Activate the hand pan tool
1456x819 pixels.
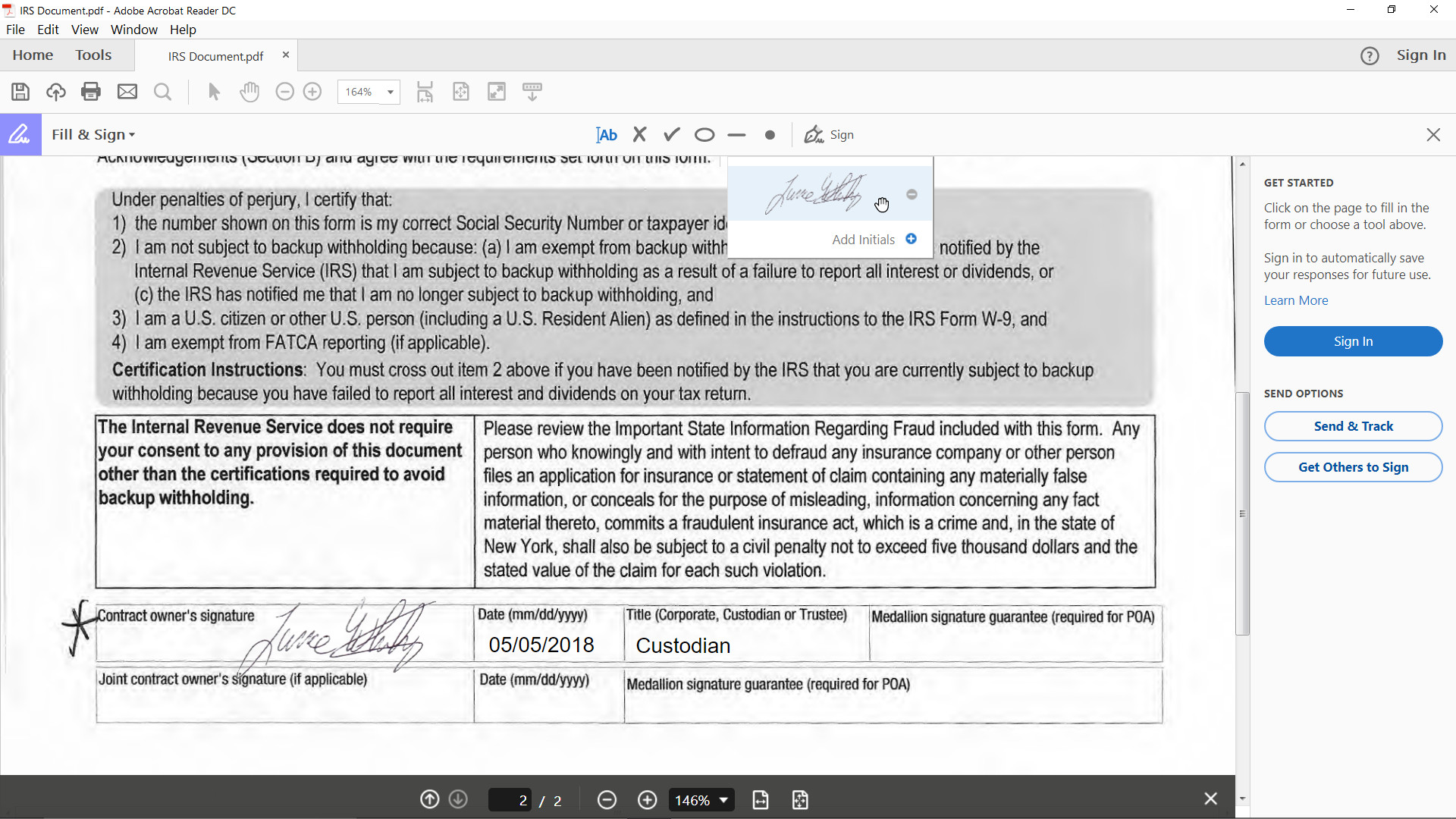(249, 92)
